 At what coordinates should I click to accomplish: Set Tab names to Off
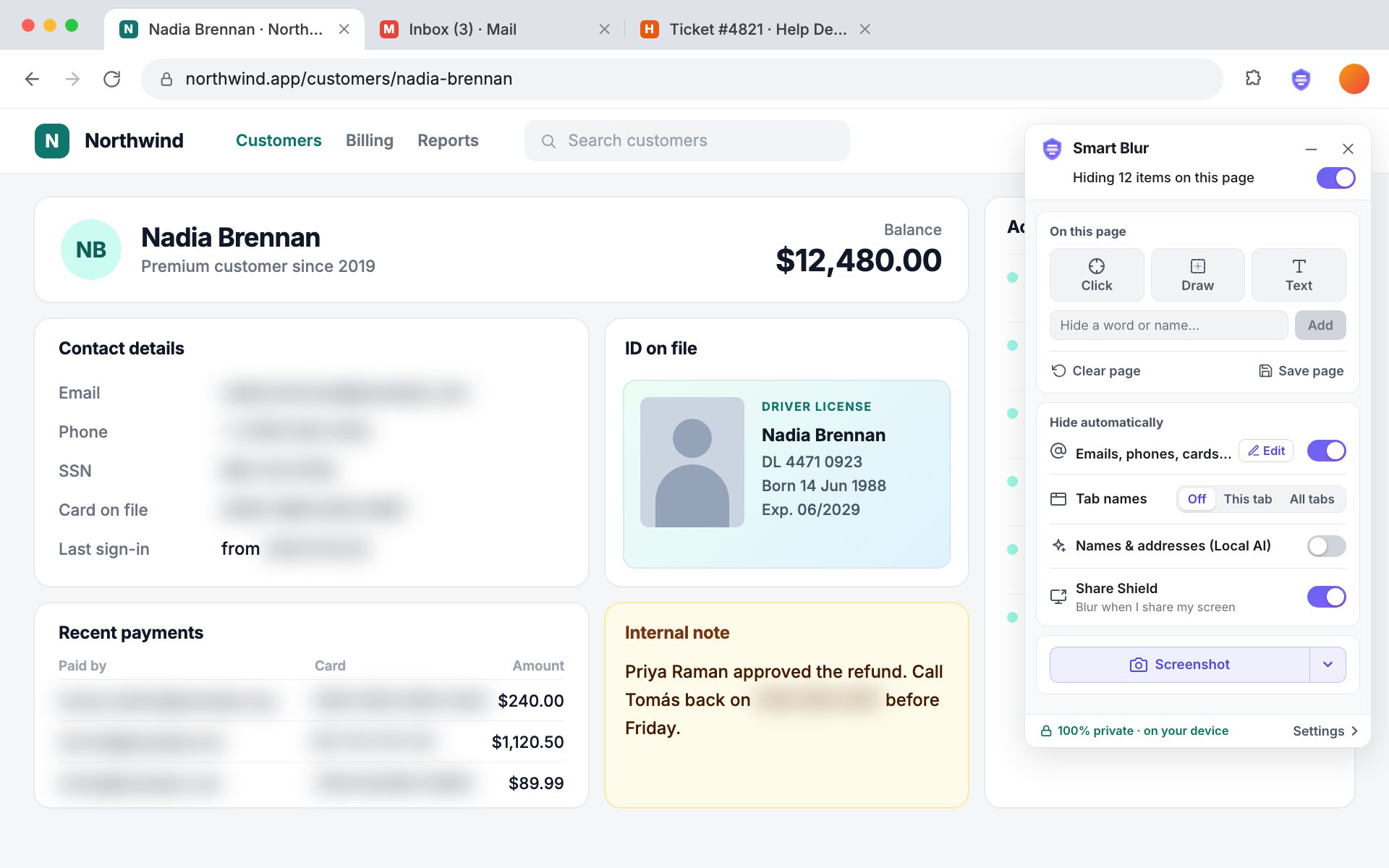(x=1197, y=499)
